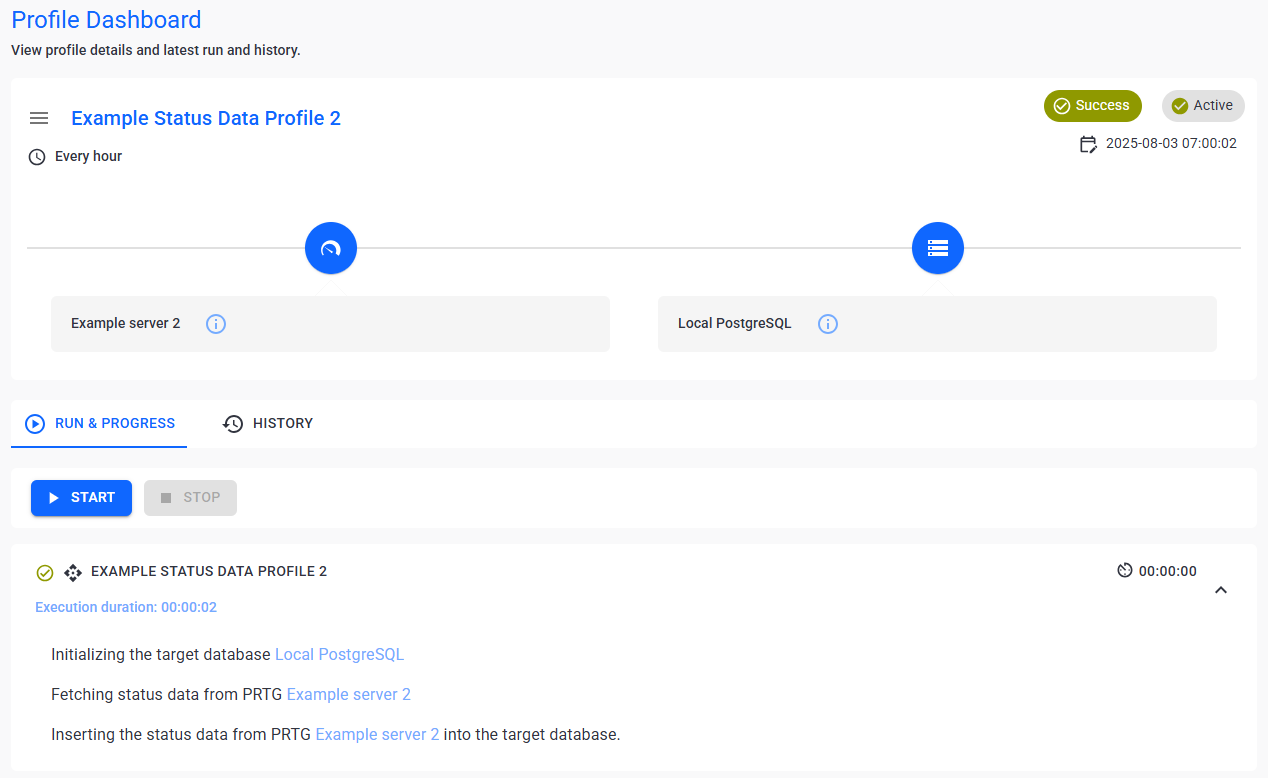The image size is (1268, 778).
Task: Open Example server 2 link in inserting line
Action: point(377,735)
